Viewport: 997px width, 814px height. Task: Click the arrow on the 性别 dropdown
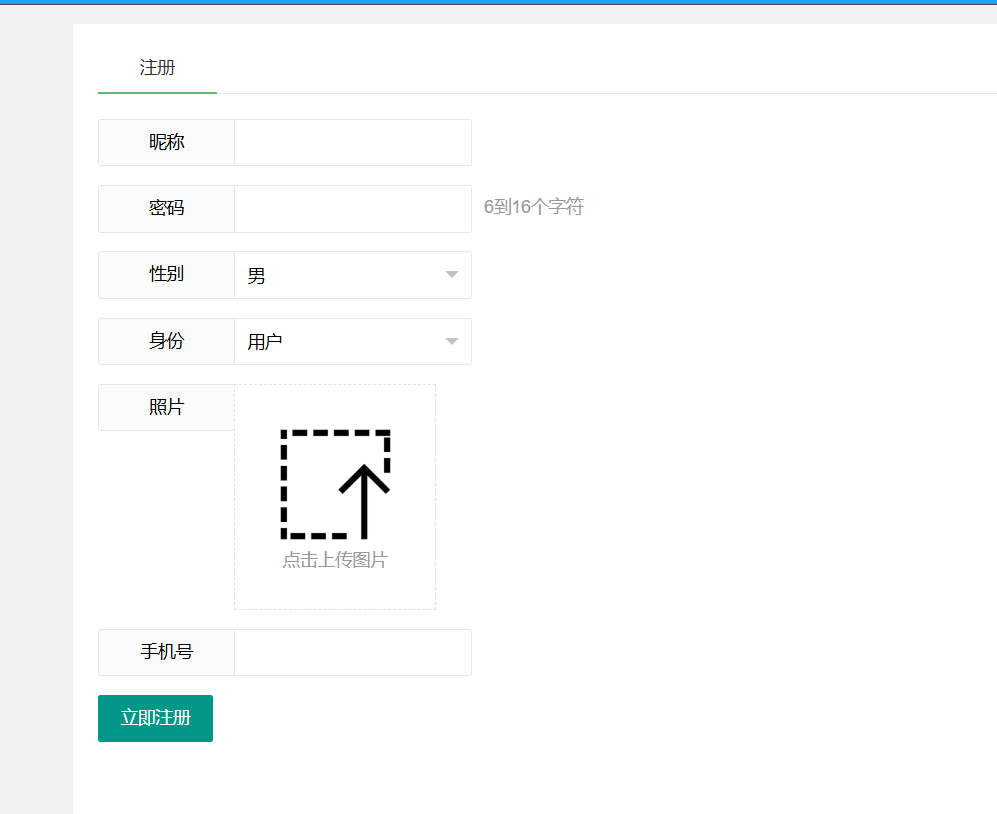tap(451, 275)
